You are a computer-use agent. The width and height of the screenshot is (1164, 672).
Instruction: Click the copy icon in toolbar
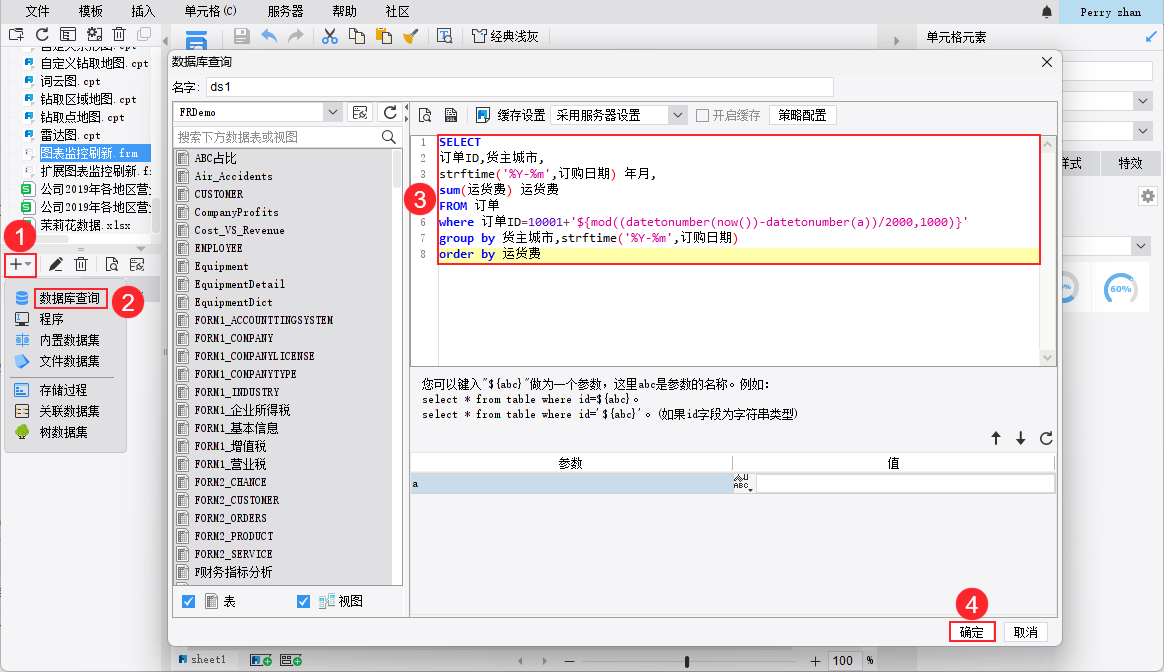(x=357, y=36)
